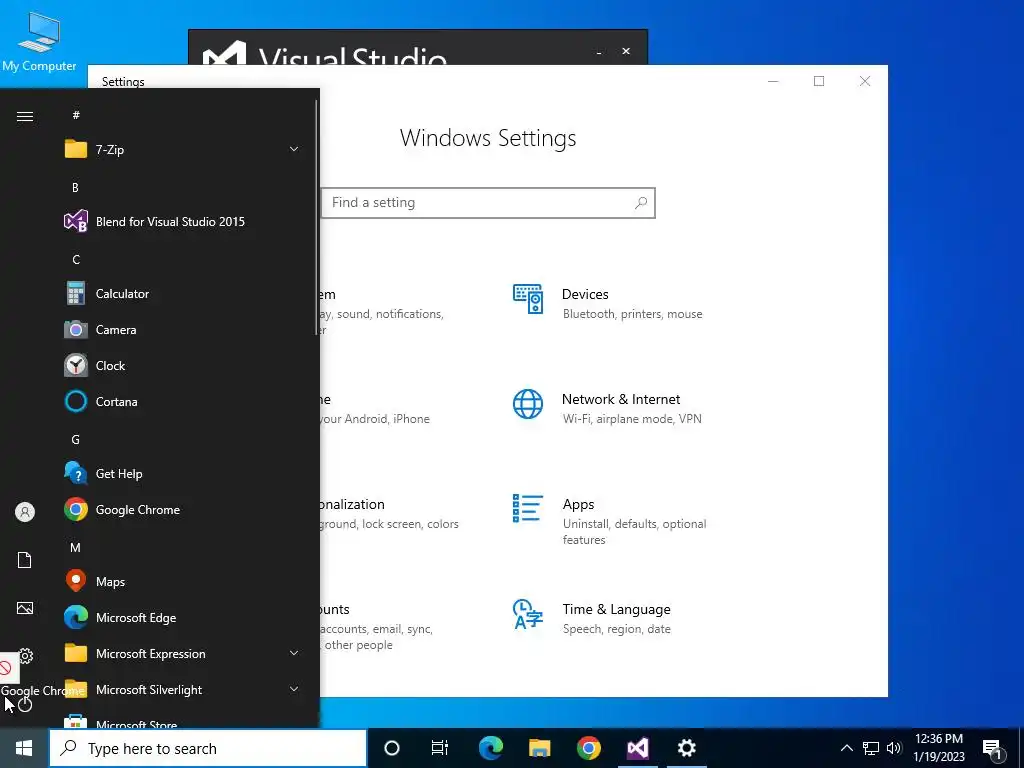Launch Microsoft Edge from Start menu list
Viewport: 1024px width, 768px height.
tap(182, 617)
